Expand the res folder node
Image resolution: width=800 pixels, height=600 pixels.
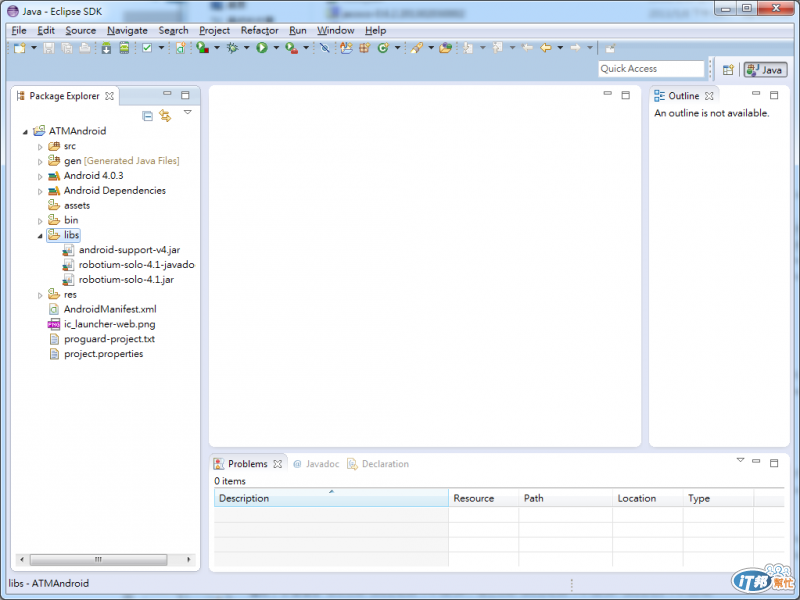(x=40, y=295)
